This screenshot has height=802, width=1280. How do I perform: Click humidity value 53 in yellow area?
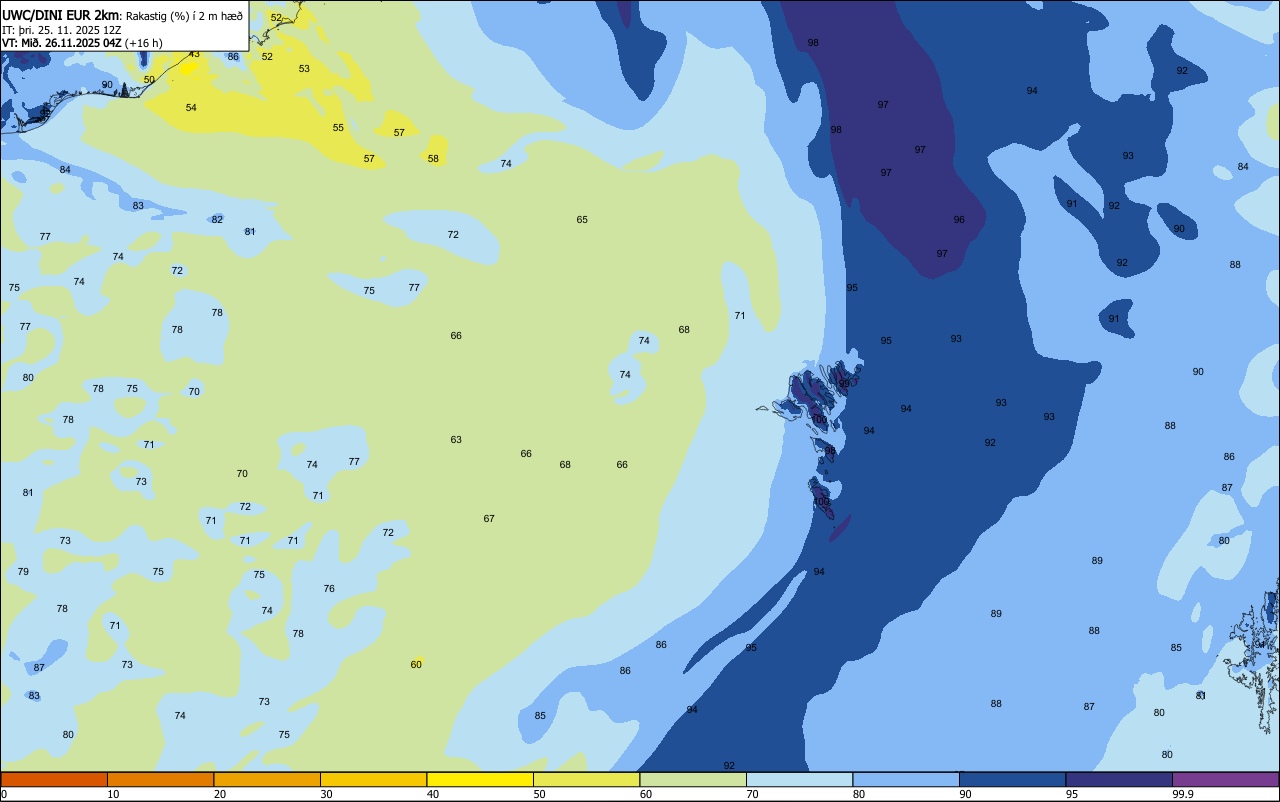pos(304,69)
